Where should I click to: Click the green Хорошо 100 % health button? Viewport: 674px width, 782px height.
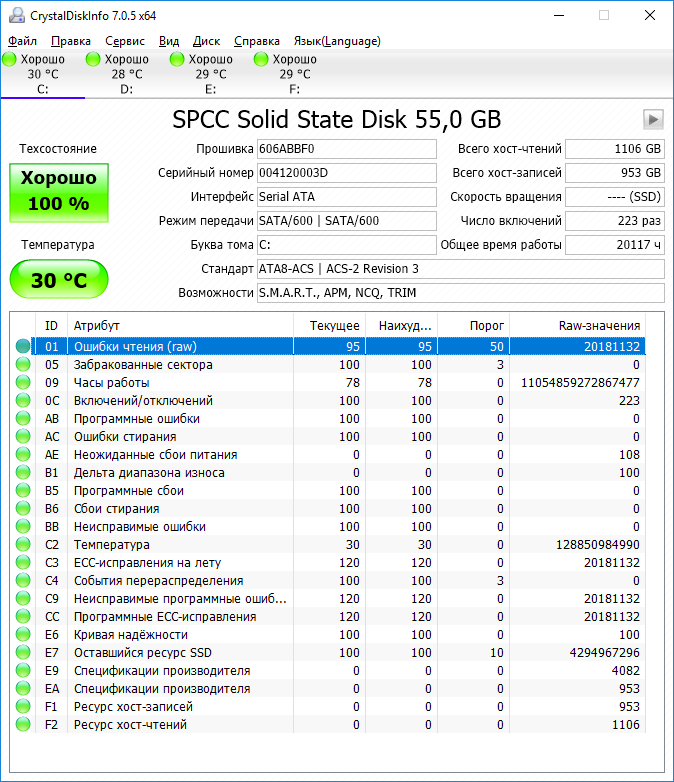[x=59, y=191]
